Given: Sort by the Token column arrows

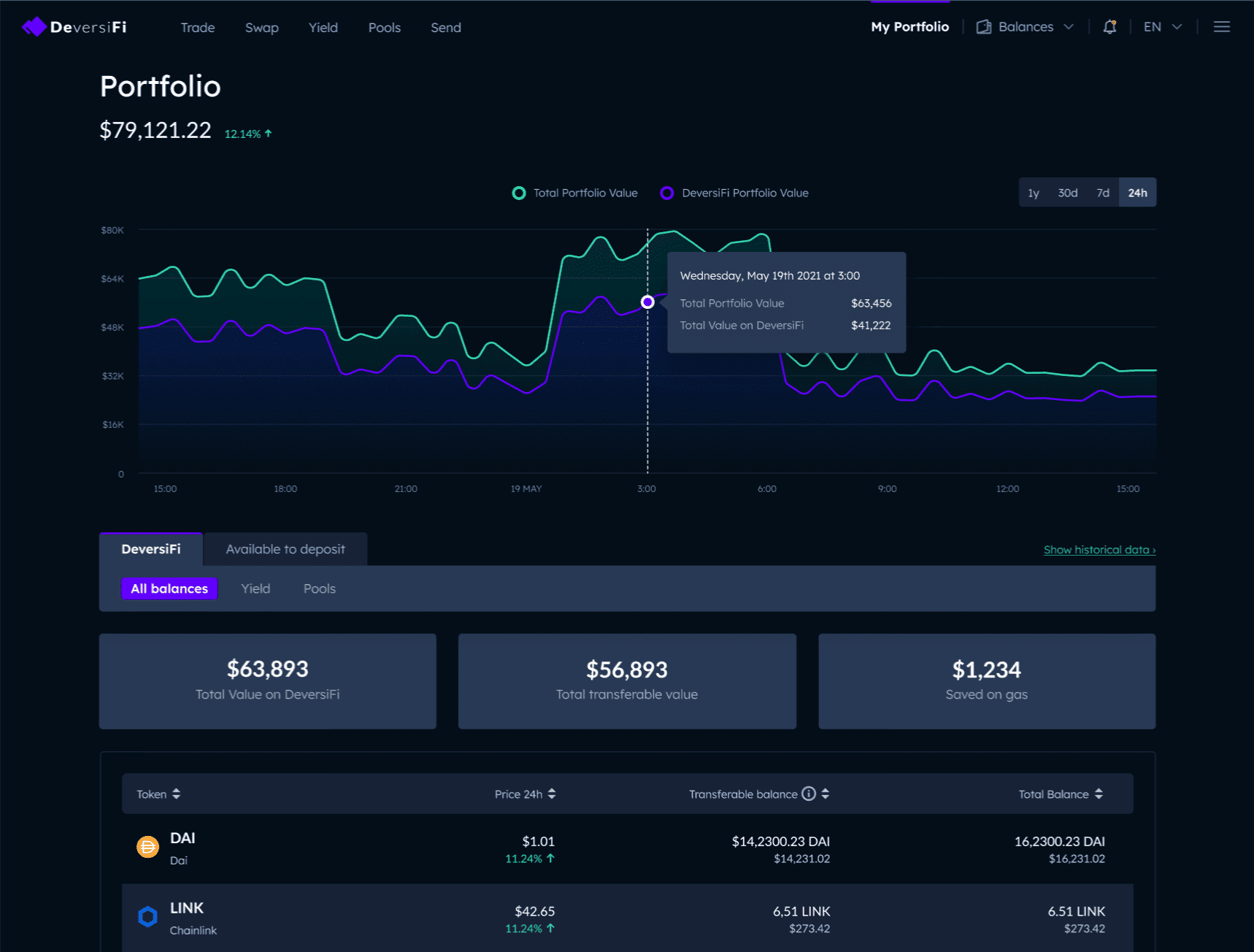Looking at the screenshot, I should click(176, 794).
